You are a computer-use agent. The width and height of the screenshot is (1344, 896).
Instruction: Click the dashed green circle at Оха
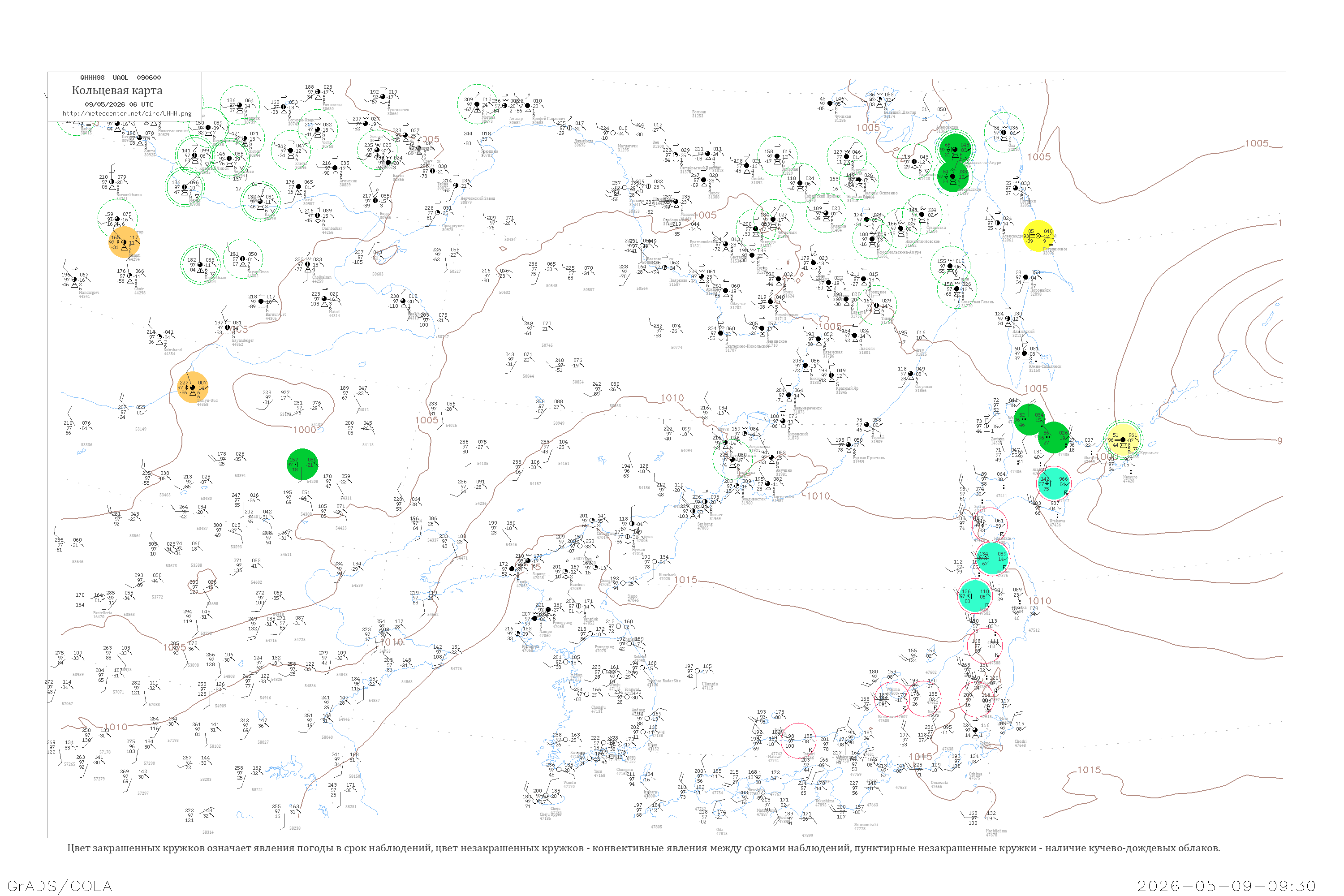1004,133
